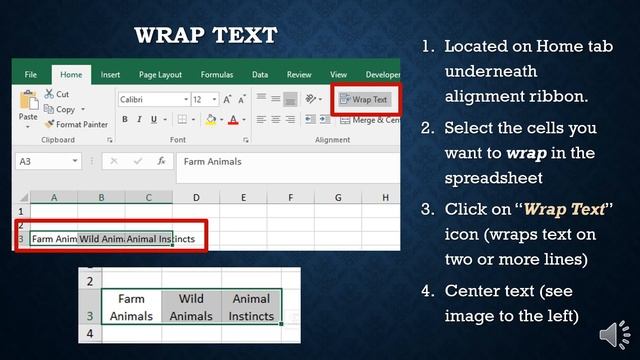
Task: Click the slide audio speaker icon
Action: [x=615, y=335]
